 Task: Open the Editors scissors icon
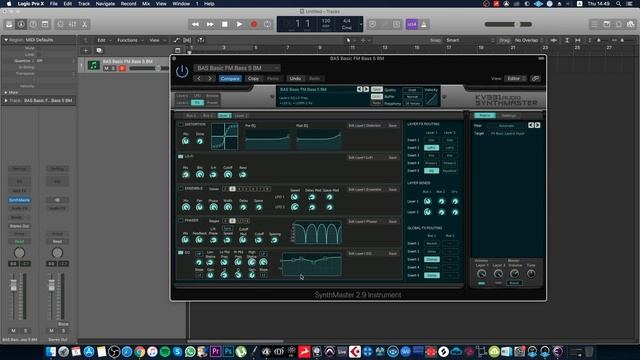[84, 24]
